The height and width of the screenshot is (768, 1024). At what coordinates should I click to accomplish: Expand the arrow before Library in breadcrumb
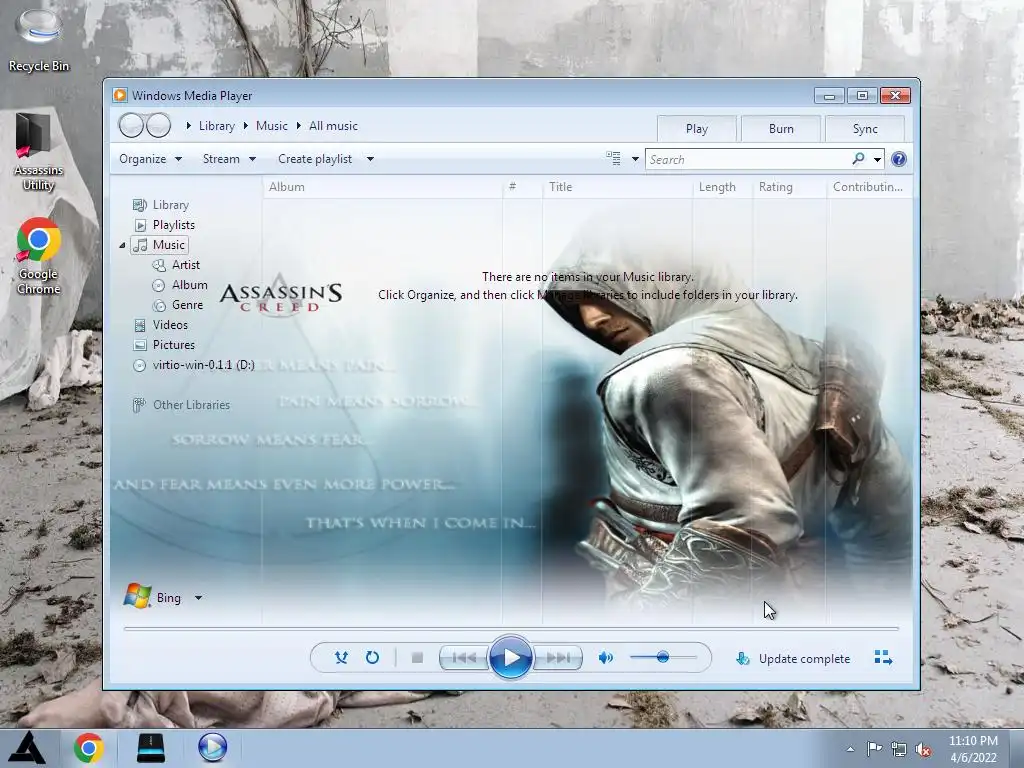click(188, 125)
